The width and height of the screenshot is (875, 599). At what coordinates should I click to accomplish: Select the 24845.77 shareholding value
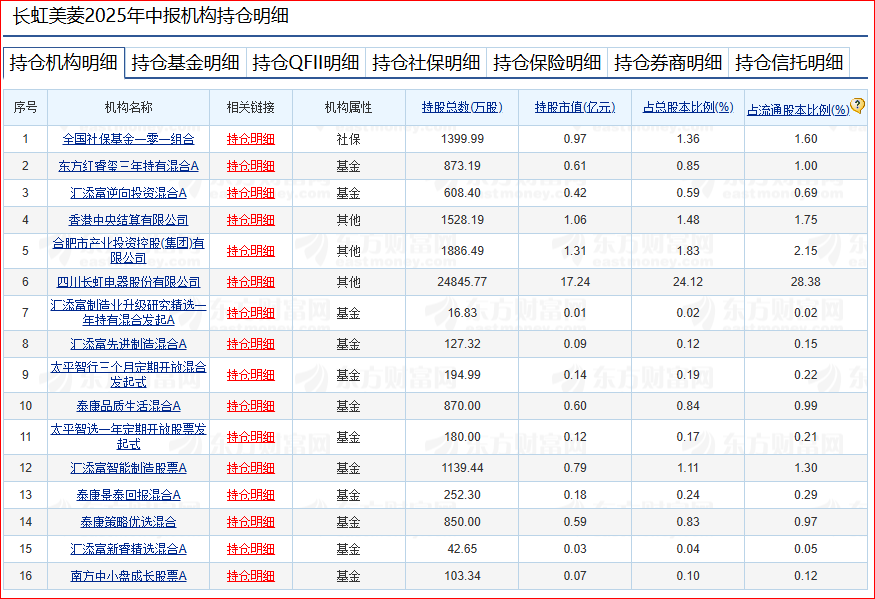(462, 282)
